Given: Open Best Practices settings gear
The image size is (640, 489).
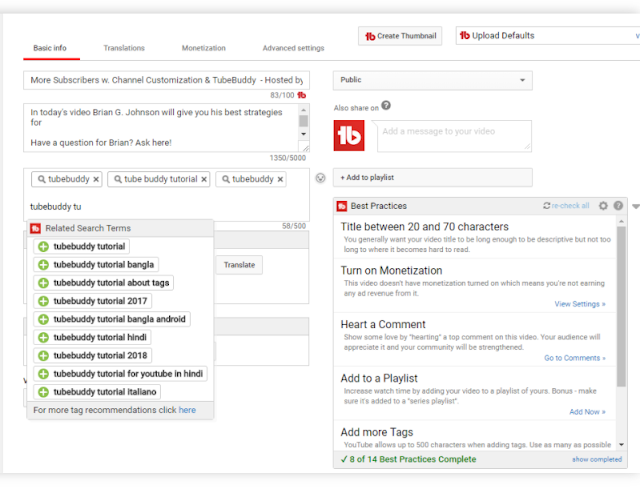Looking at the screenshot, I should 603,206.
